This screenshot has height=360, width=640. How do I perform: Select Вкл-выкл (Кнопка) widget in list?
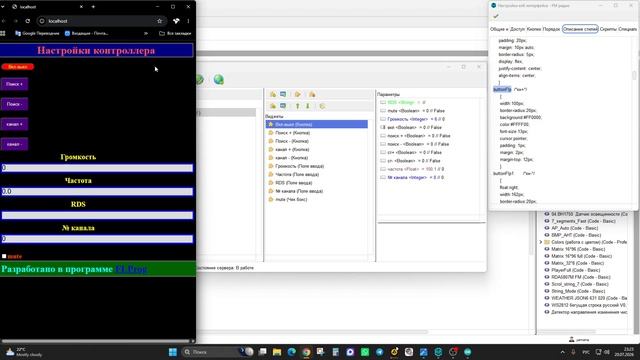[x=317, y=124]
